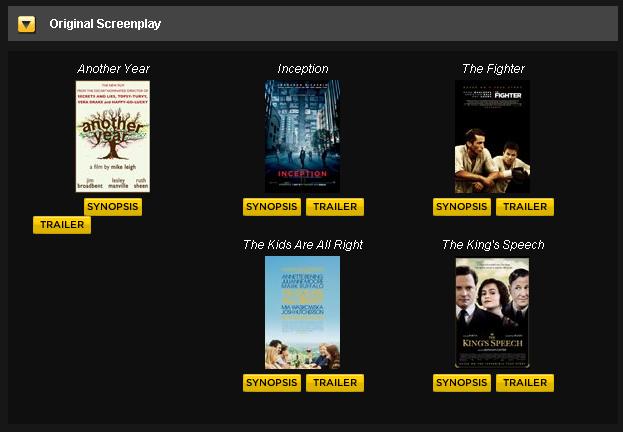Open the Another Year movie poster
623x432 pixels.
(x=113, y=136)
